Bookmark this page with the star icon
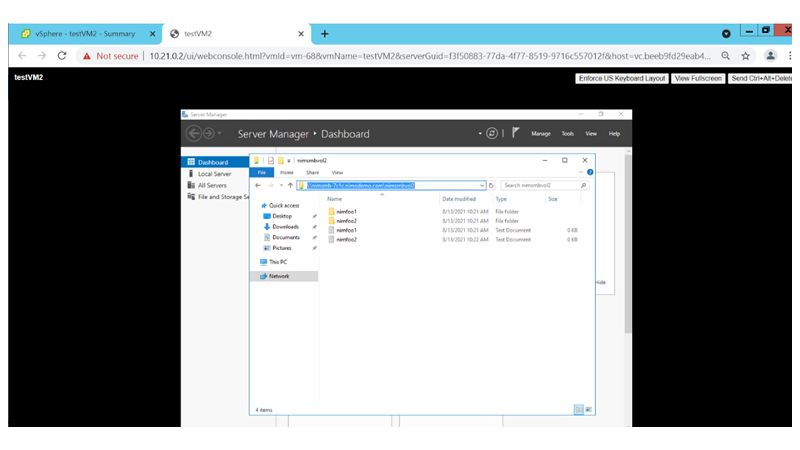The height and width of the screenshot is (450, 800). click(745, 56)
